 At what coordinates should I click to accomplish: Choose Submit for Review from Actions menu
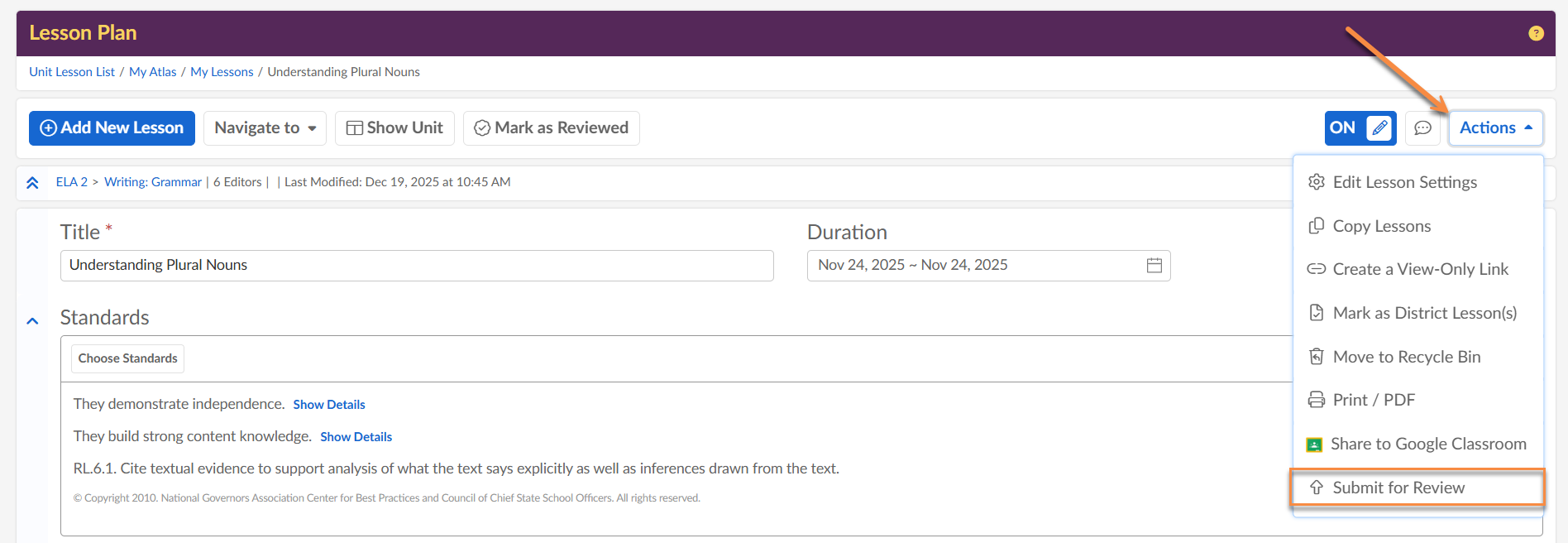[1398, 488]
